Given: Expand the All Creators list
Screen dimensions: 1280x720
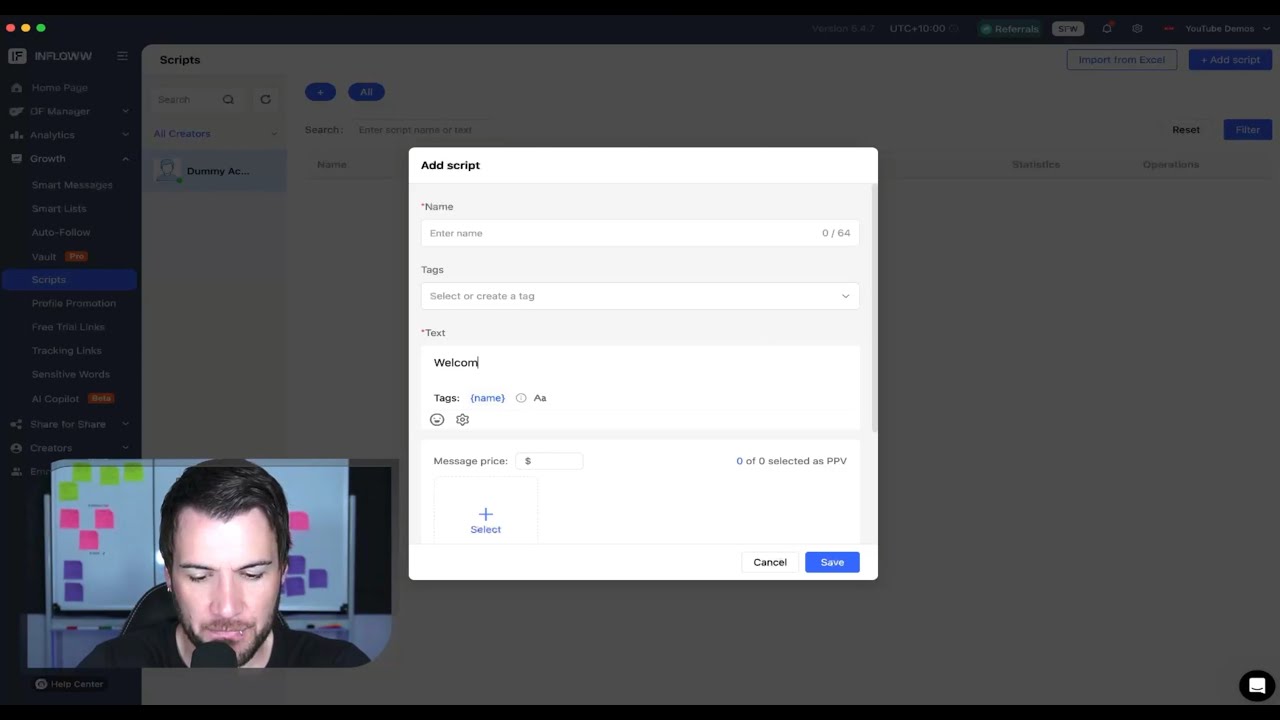Looking at the screenshot, I should (215, 134).
